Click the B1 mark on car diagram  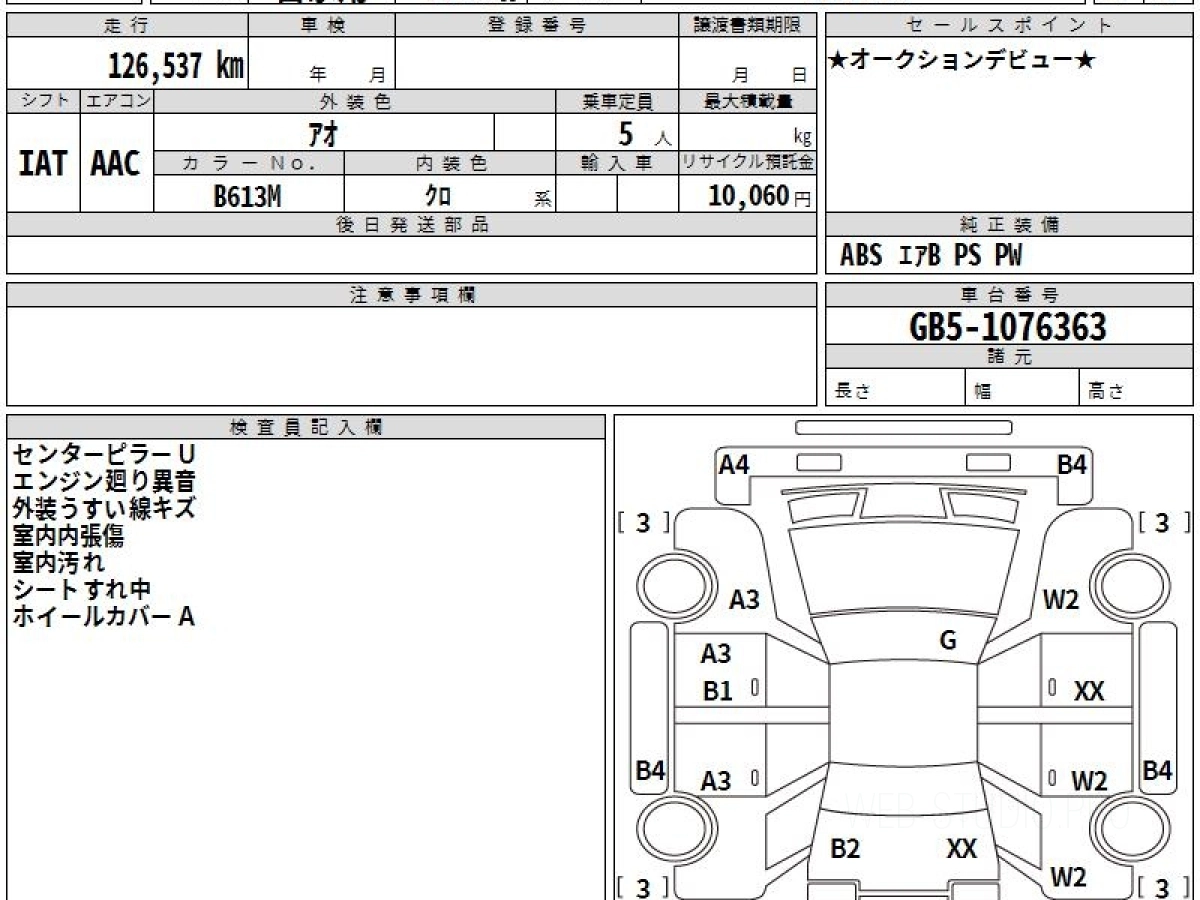(718, 691)
